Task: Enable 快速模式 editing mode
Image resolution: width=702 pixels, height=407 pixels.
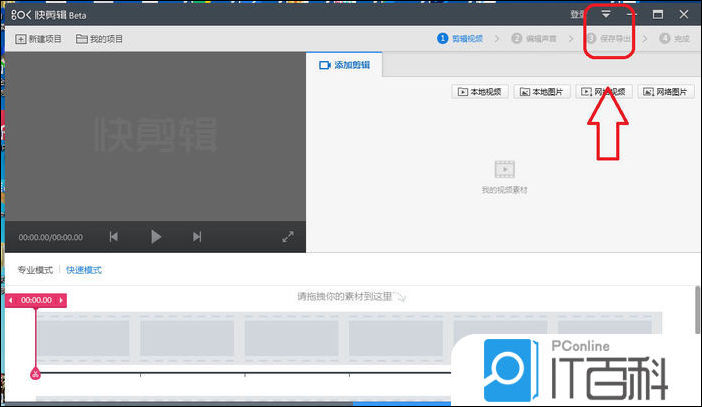Action: pos(84,270)
